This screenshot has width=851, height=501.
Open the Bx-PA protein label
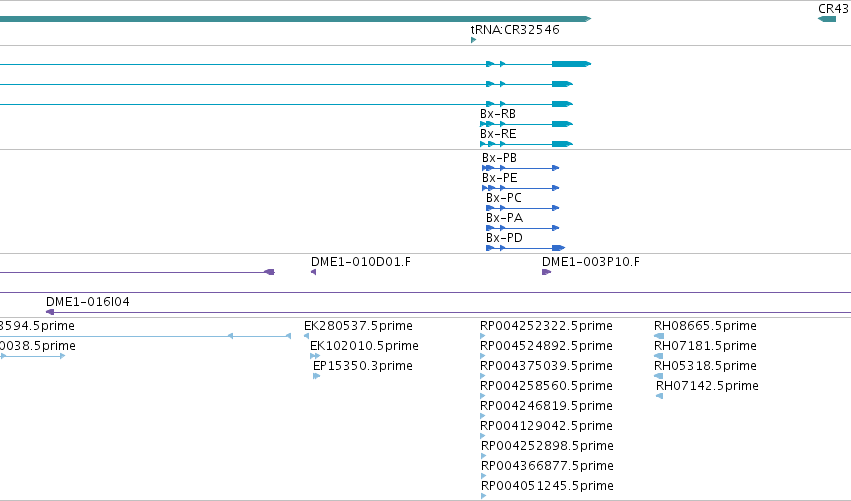click(504, 218)
